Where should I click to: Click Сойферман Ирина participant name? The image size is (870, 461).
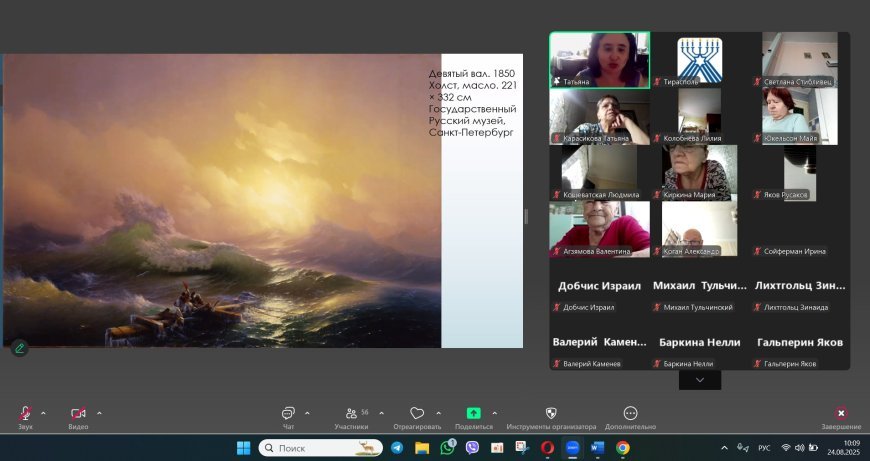795,251
